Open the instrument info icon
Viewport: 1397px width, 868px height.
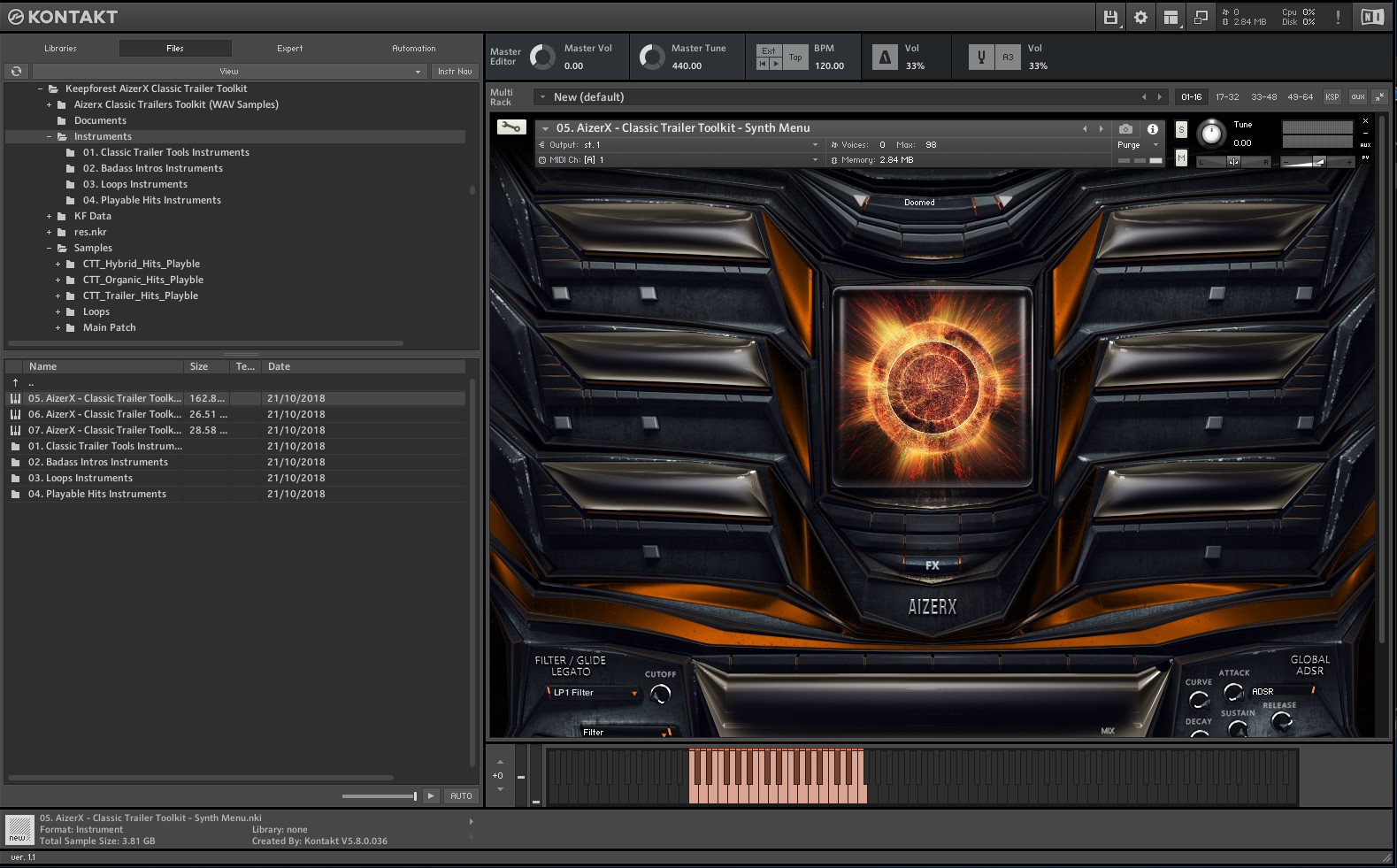(1153, 128)
